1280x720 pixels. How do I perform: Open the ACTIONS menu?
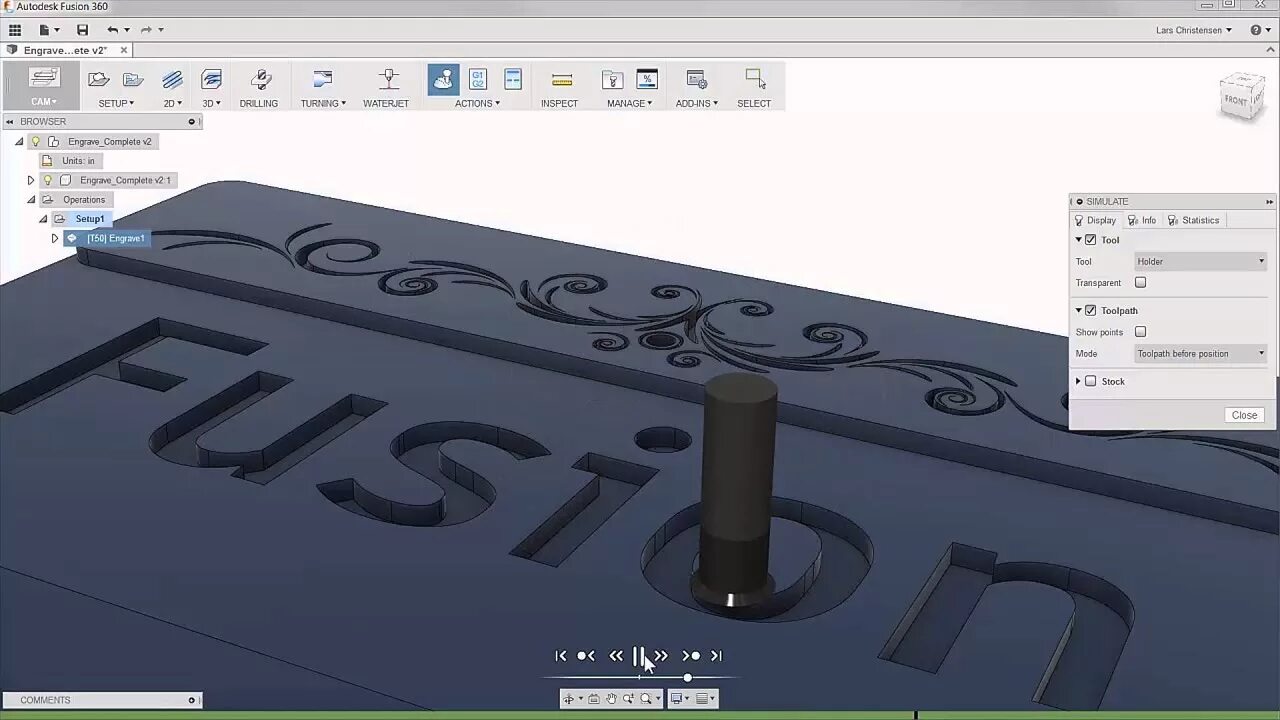(477, 103)
